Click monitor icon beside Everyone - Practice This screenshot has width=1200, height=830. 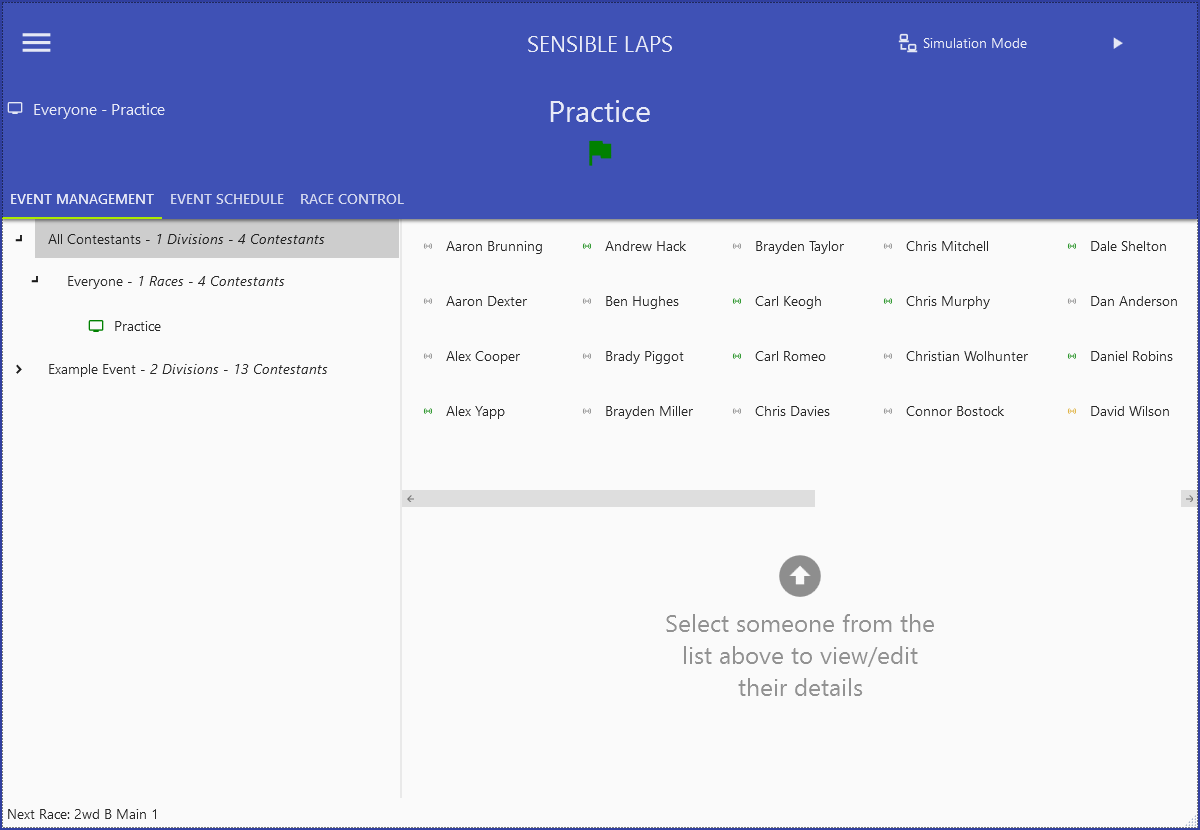pyautogui.click(x=15, y=109)
